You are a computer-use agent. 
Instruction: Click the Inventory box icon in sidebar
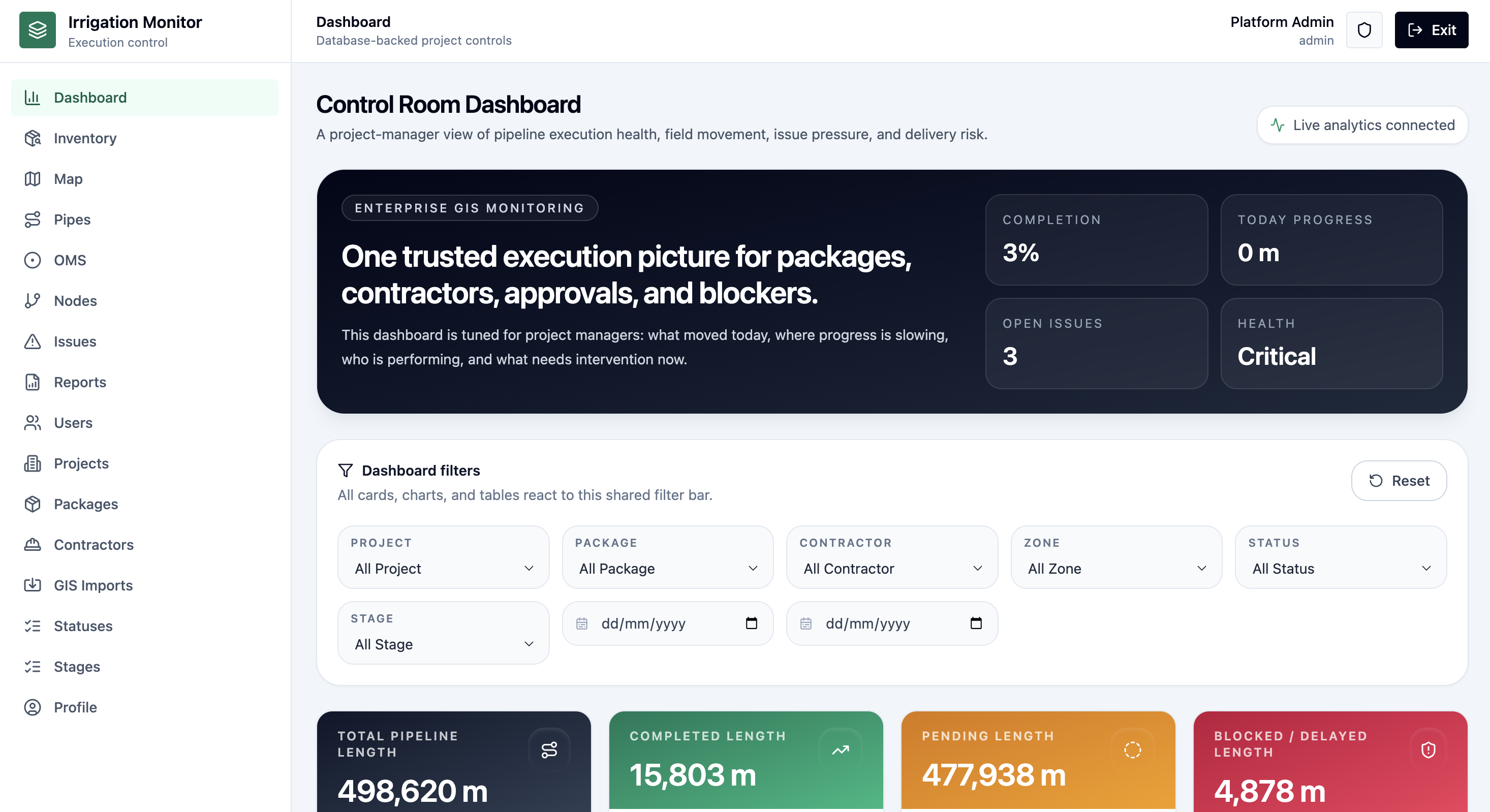pos(33,138)
